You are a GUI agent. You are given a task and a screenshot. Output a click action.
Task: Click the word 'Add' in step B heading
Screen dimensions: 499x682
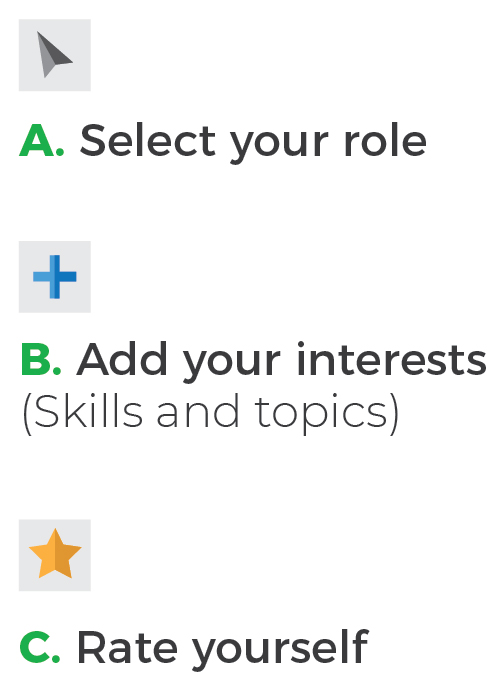coord(122,359)
